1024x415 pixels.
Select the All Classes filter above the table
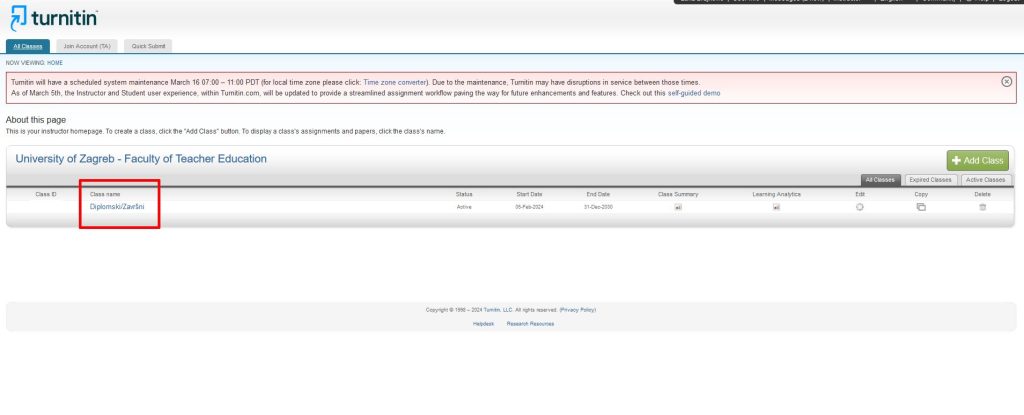880,180
